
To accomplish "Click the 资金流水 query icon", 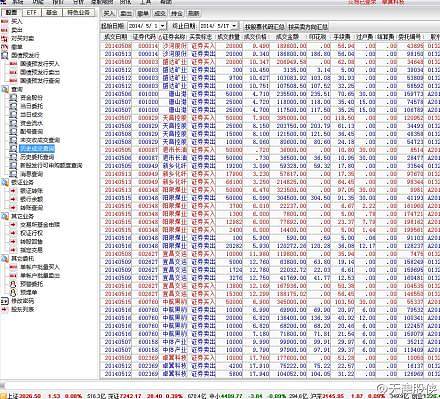I will (13, 123).
